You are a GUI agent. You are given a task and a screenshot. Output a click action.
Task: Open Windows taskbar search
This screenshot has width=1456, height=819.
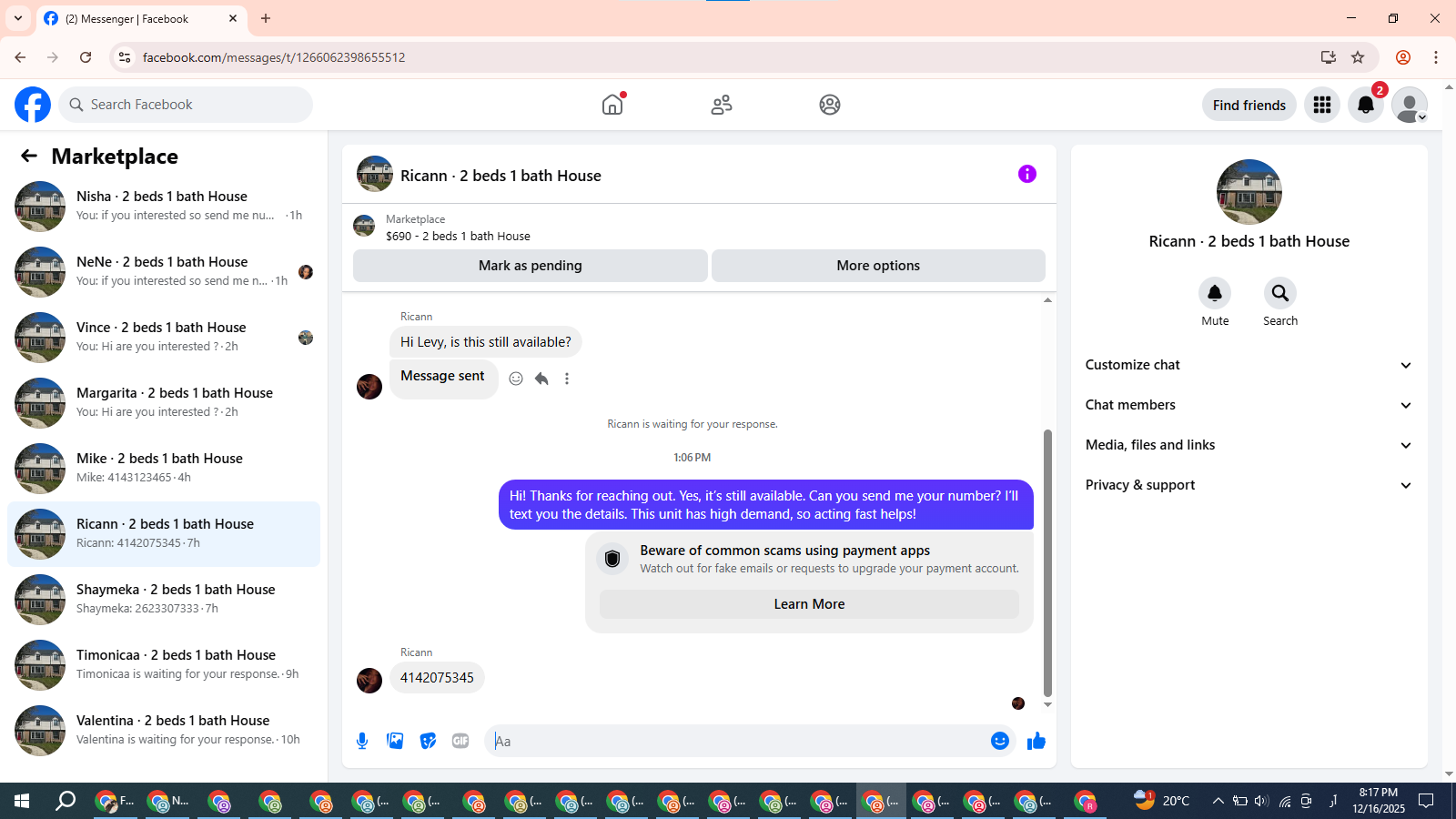point(66,801)
